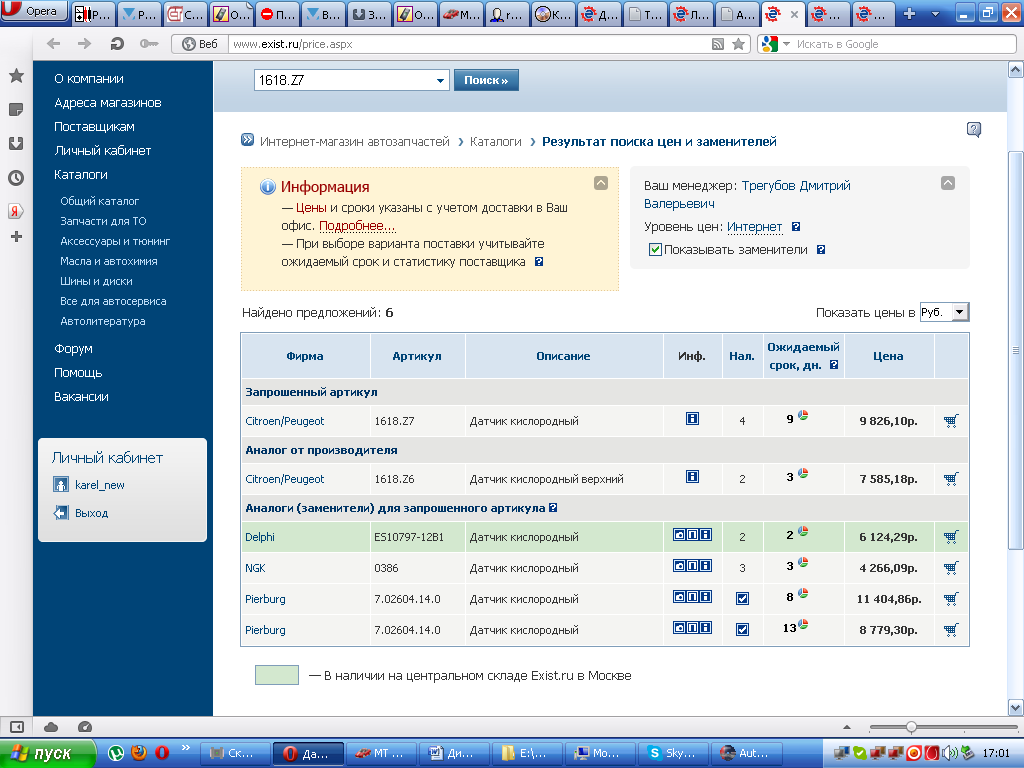This screenshot has width=1024, height=768.
Task: Open Opera bookmarks sidebar star panel
Action: (x=16, y=76)
